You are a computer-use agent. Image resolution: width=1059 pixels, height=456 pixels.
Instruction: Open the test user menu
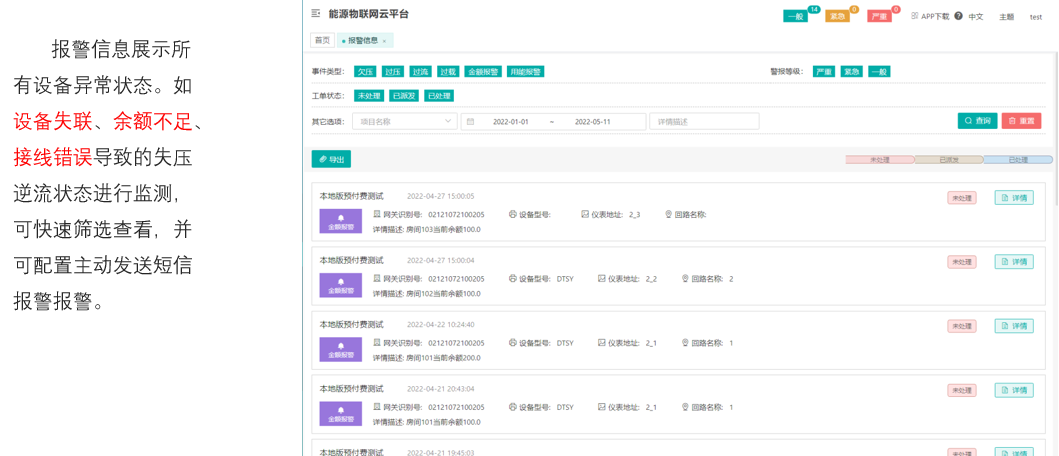(x=1035, y=17)
